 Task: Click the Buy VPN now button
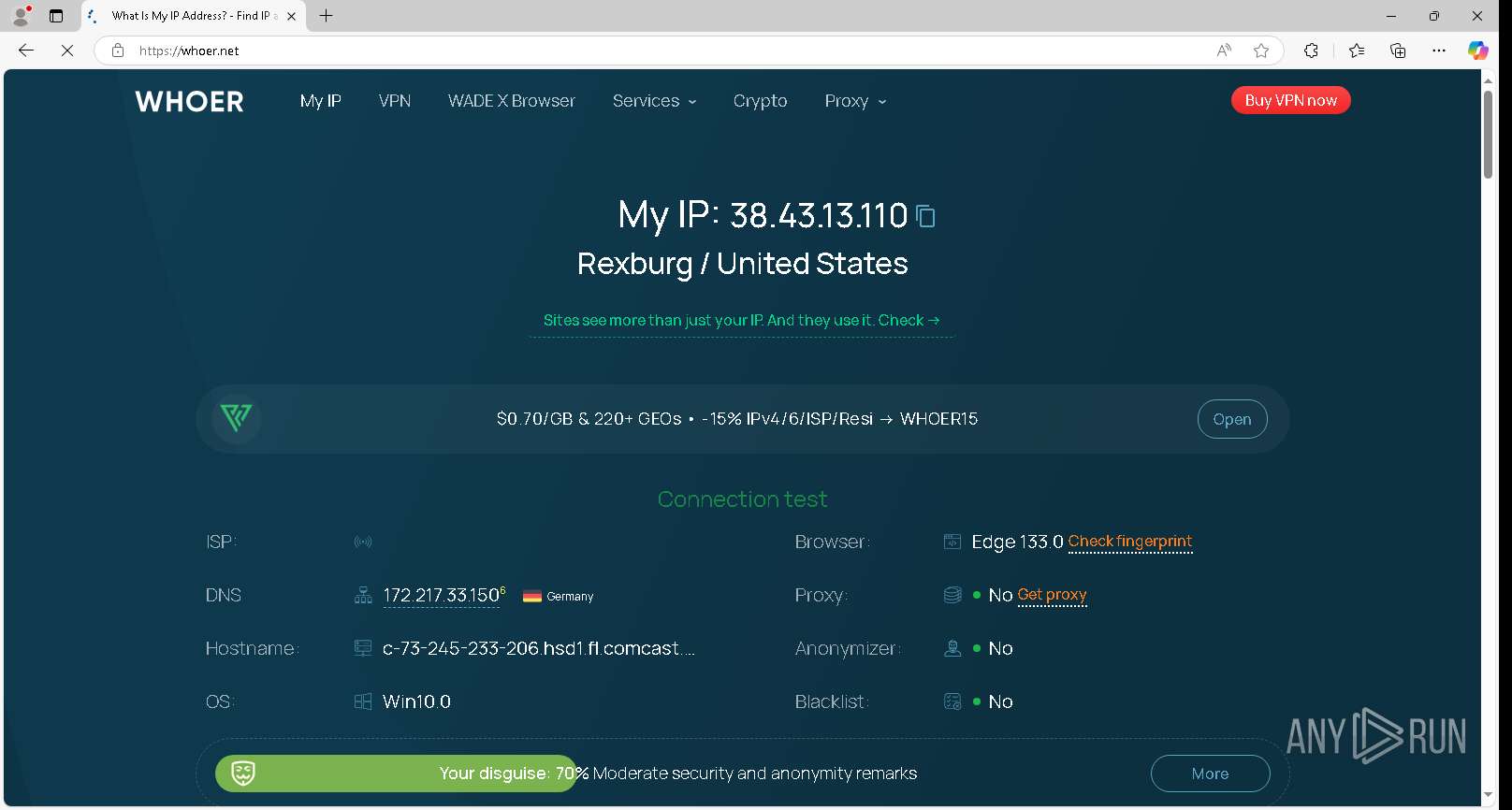coord(1290,100)
